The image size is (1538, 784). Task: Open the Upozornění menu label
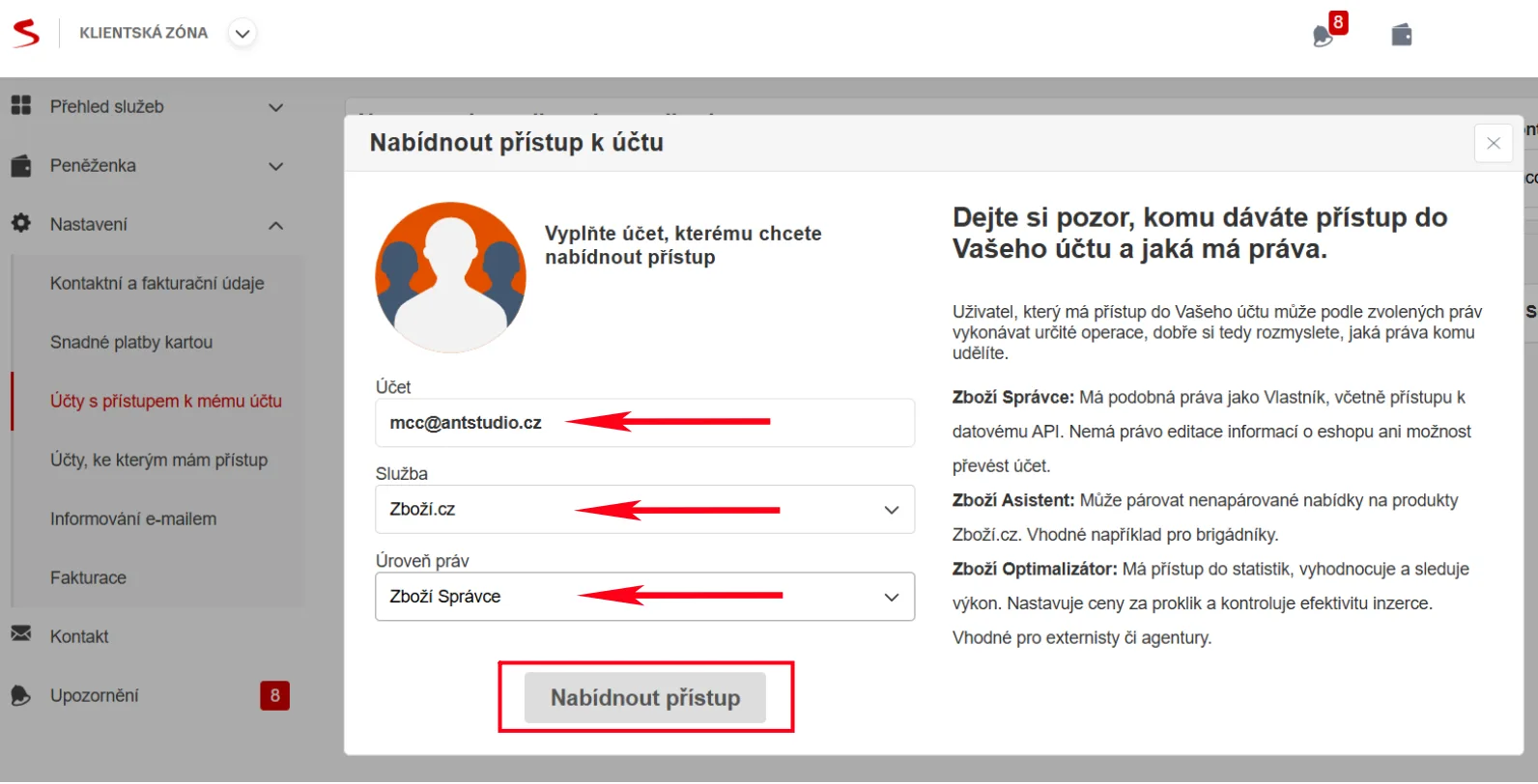94,695
